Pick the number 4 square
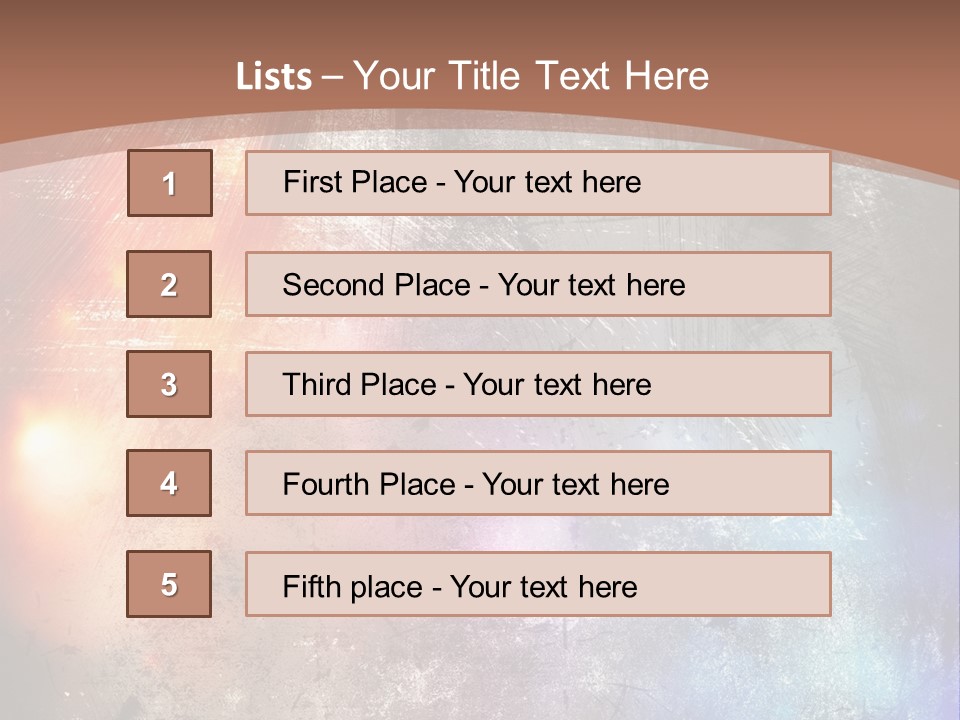The width and height of the screenshot is (960, 720). [x=169, y=483]
